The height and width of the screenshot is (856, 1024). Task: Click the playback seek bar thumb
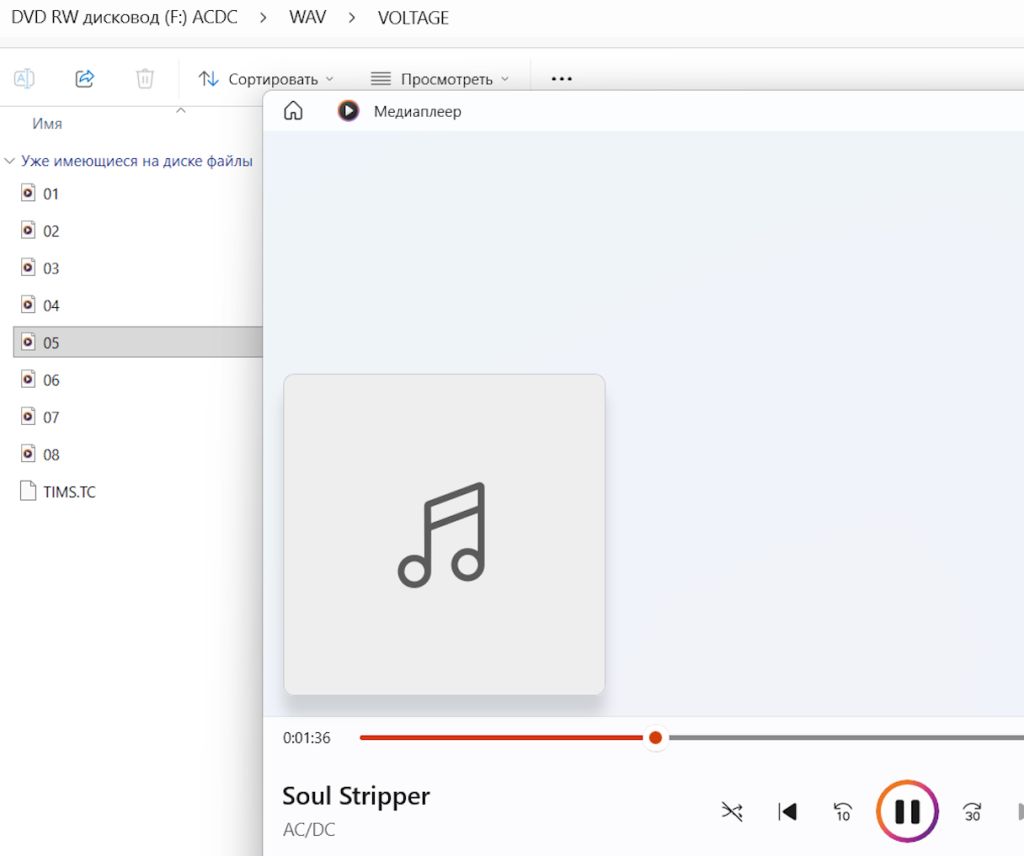(x=656, y=738)
